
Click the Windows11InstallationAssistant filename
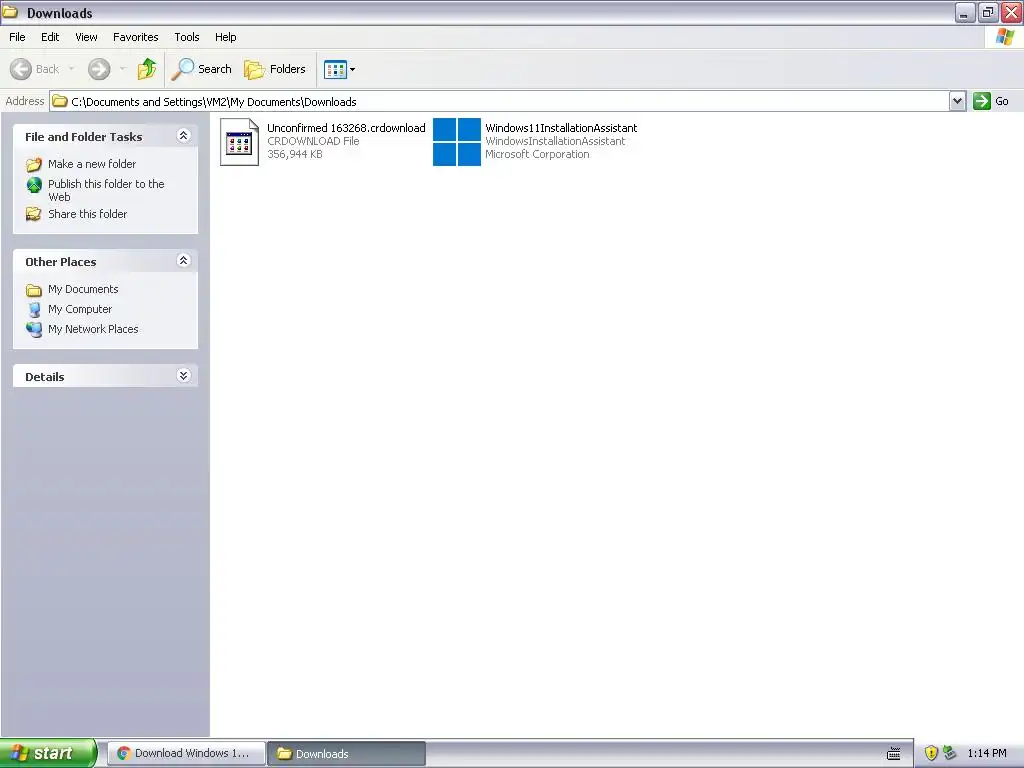(x=561, y=128)
